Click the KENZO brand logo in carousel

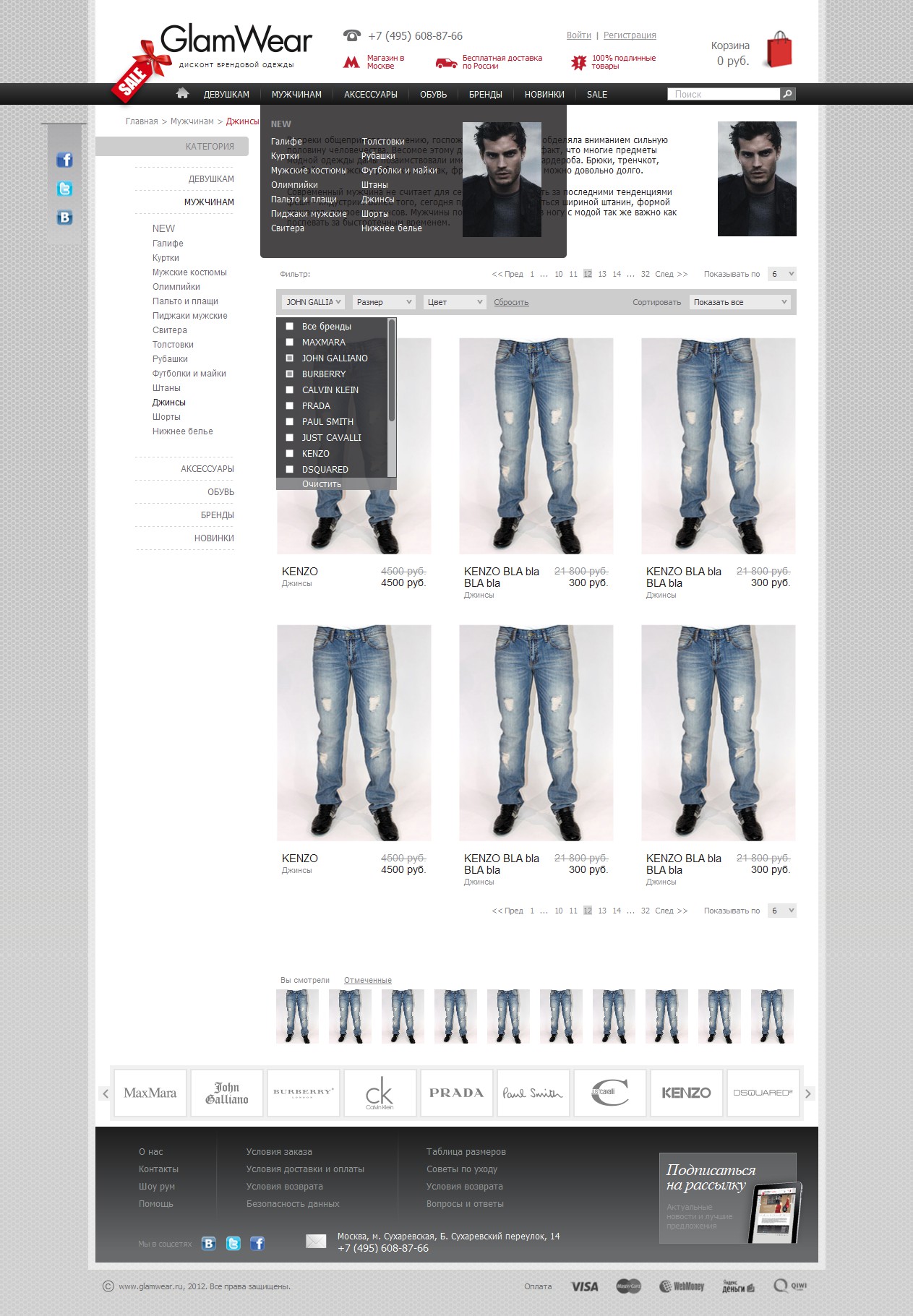tap(687, 1093)
